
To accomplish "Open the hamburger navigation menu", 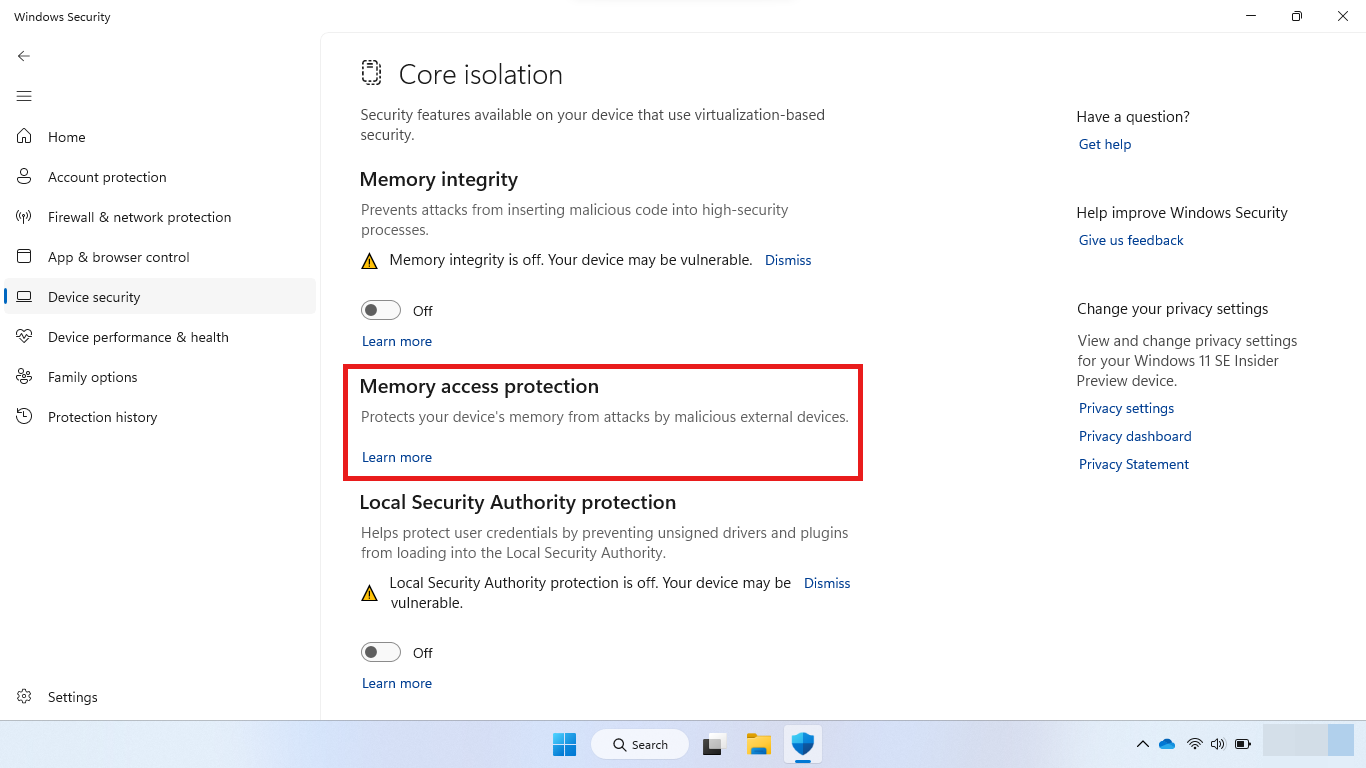I will pyautogui.click(x=24, y=96).
